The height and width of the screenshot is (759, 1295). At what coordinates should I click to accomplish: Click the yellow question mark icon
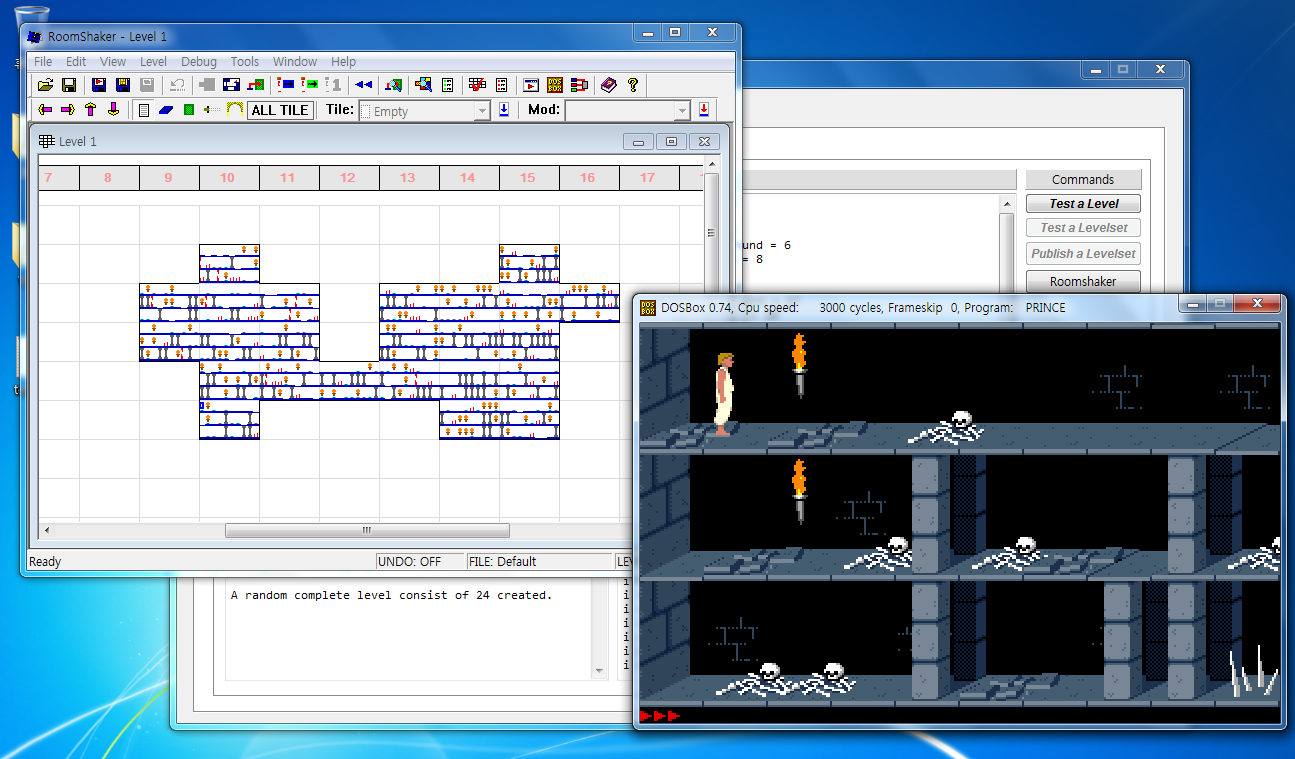pos(633,85)
